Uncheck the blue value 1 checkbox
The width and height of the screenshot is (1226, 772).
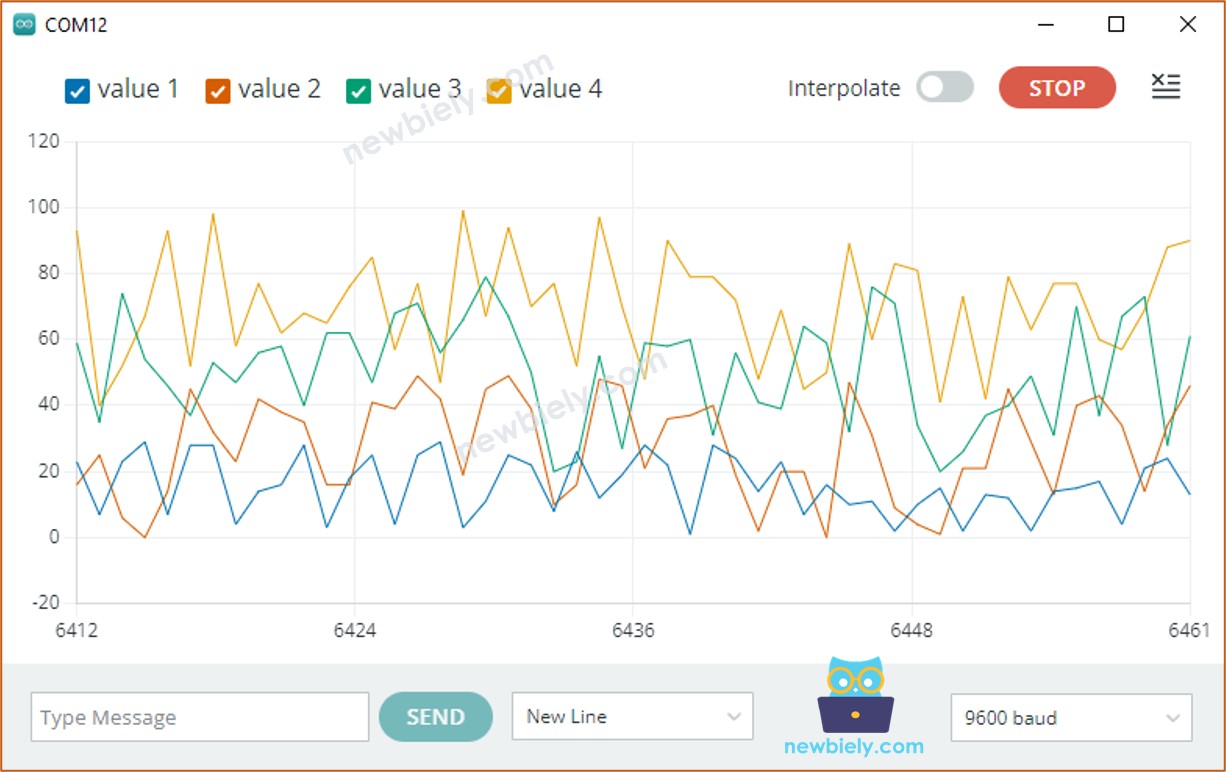point(78,90)
